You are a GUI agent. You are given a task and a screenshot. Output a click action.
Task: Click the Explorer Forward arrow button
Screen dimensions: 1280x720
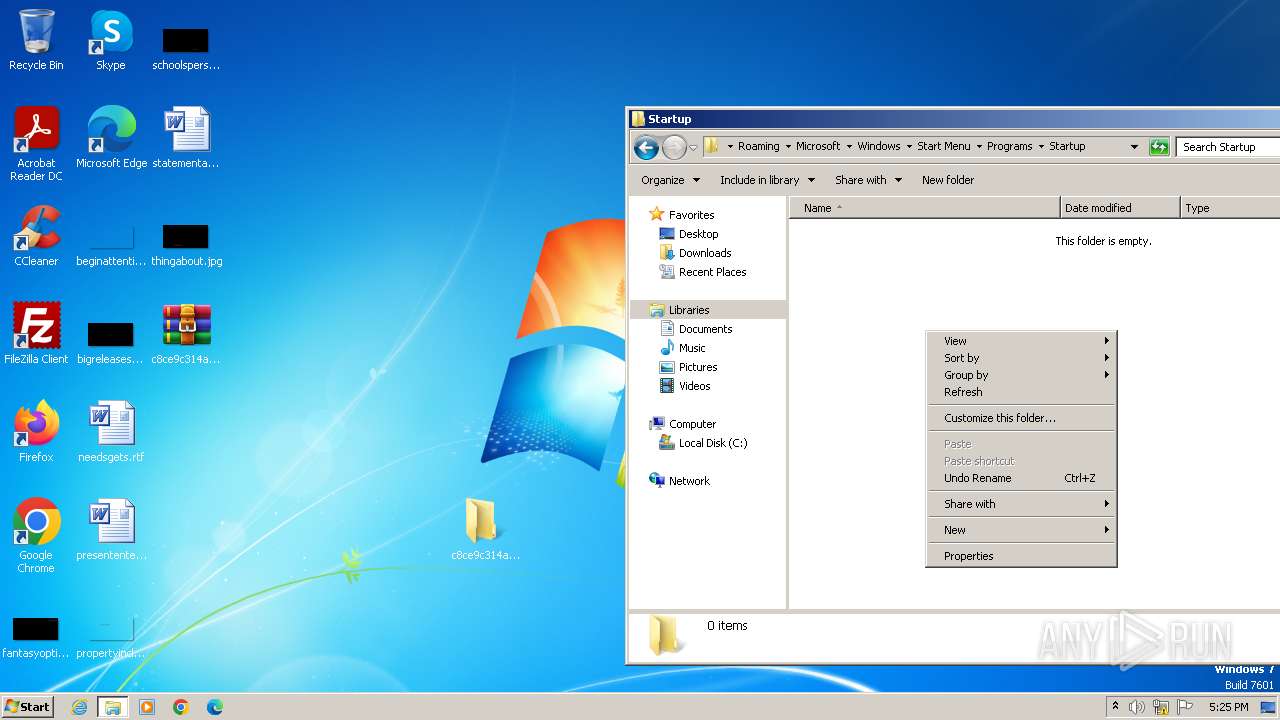674,148
